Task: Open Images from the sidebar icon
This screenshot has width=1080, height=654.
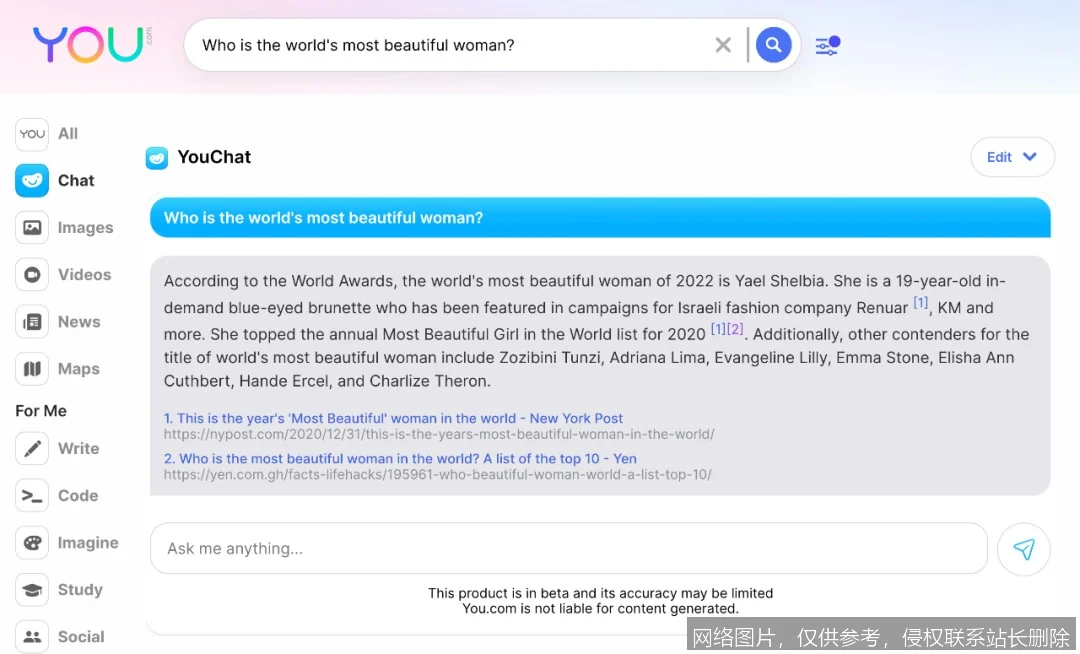Action: point(32,227)
